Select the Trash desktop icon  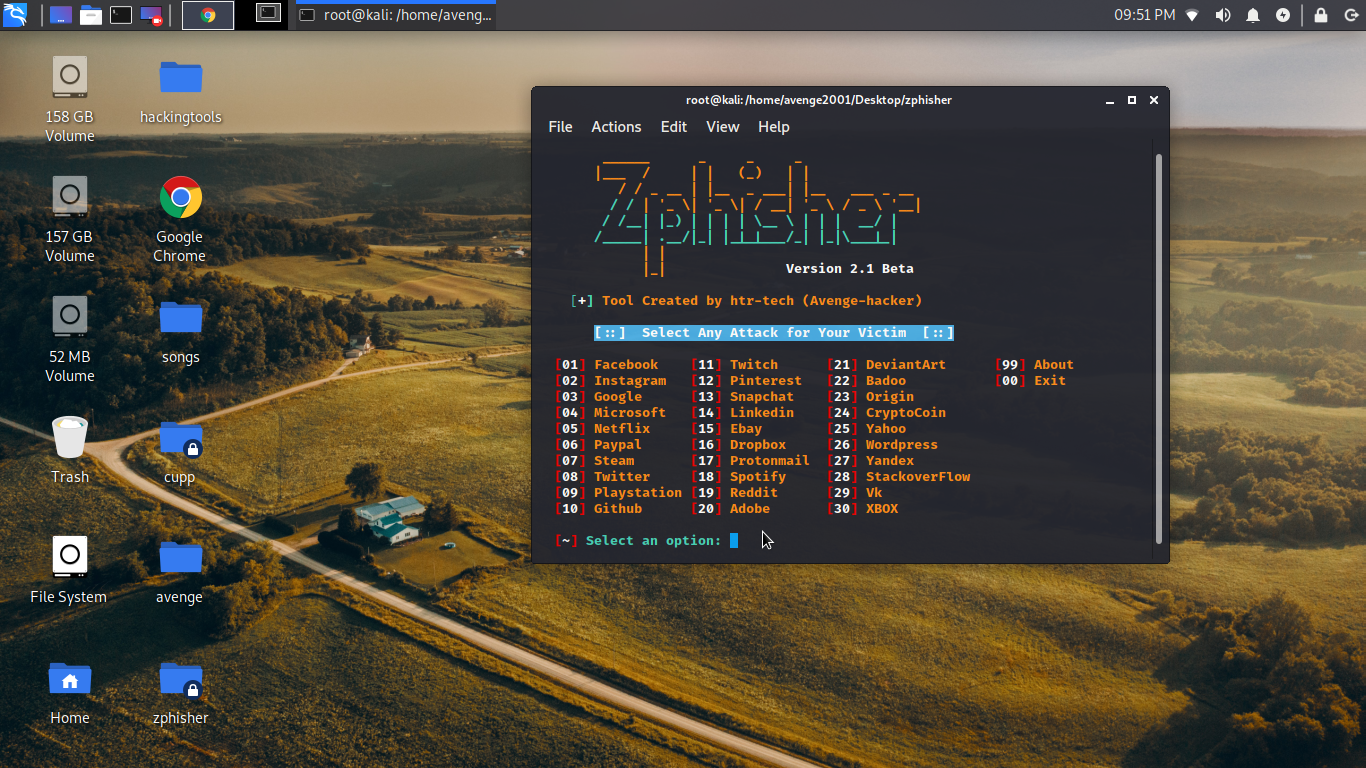pyautogui.click(x=70, y=449)
